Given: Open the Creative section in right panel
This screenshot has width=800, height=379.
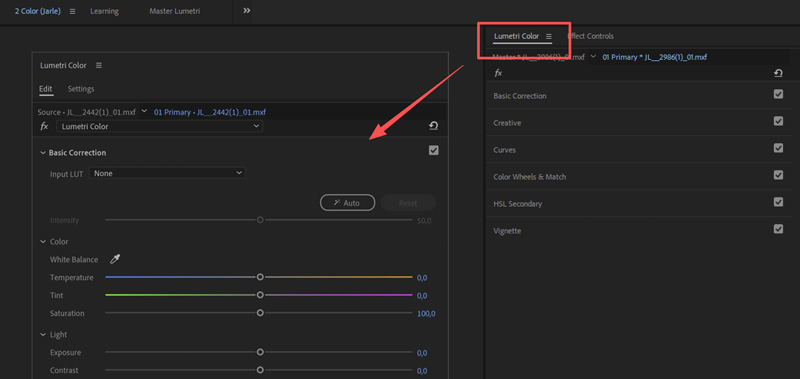Looking at the screenshot, I should (507, 123).
